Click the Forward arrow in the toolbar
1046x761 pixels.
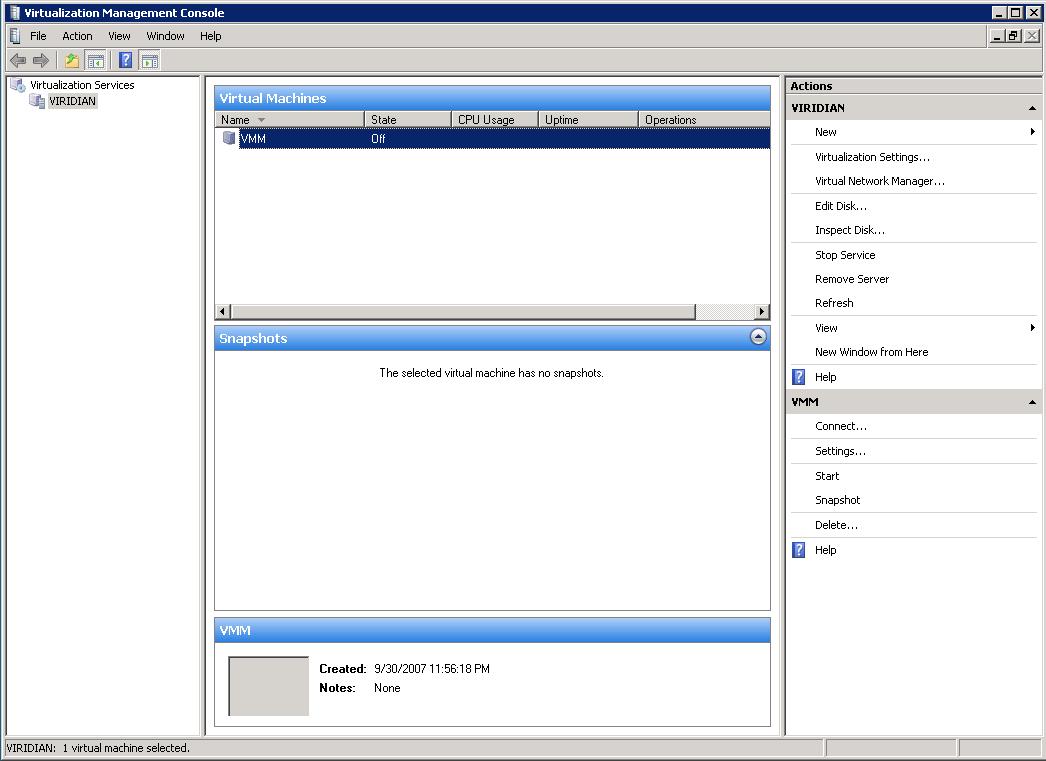(x=41, y=61)
